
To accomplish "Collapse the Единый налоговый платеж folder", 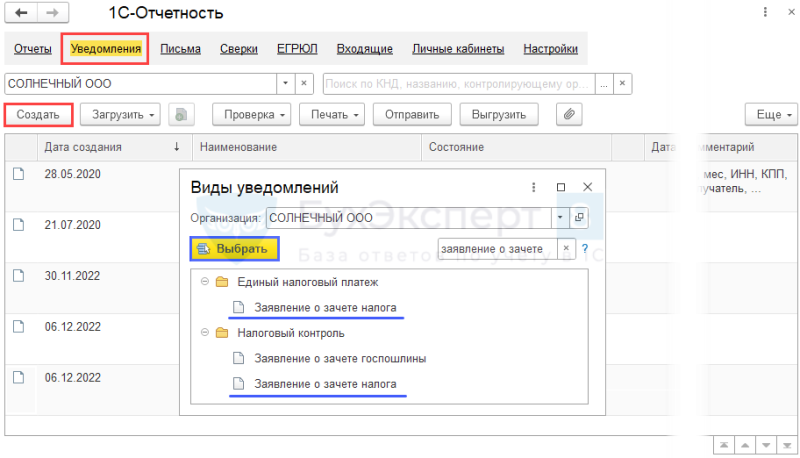I will click(205, 282).
